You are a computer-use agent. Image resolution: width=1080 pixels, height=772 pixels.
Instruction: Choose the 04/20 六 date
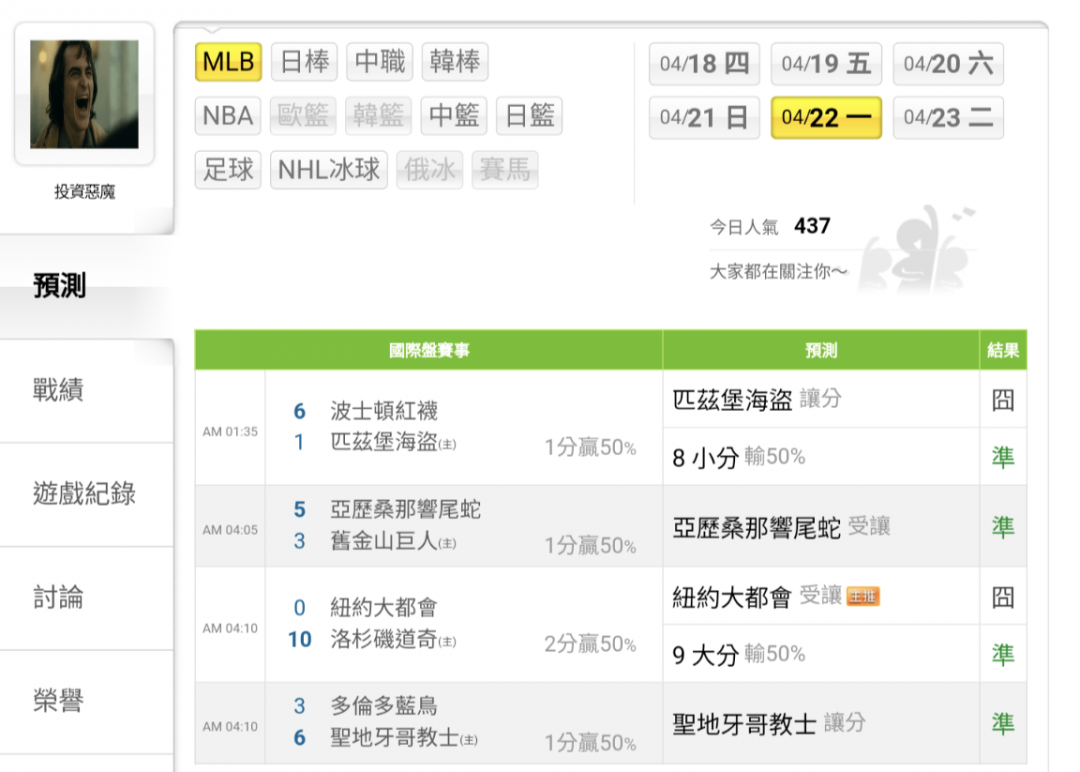tap(948, 64)
